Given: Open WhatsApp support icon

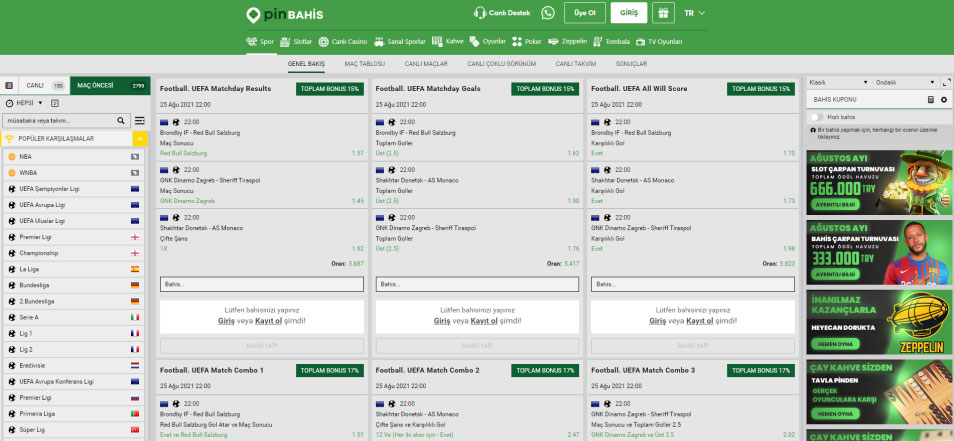Looking at the screenshot, I should click(548, 13).
